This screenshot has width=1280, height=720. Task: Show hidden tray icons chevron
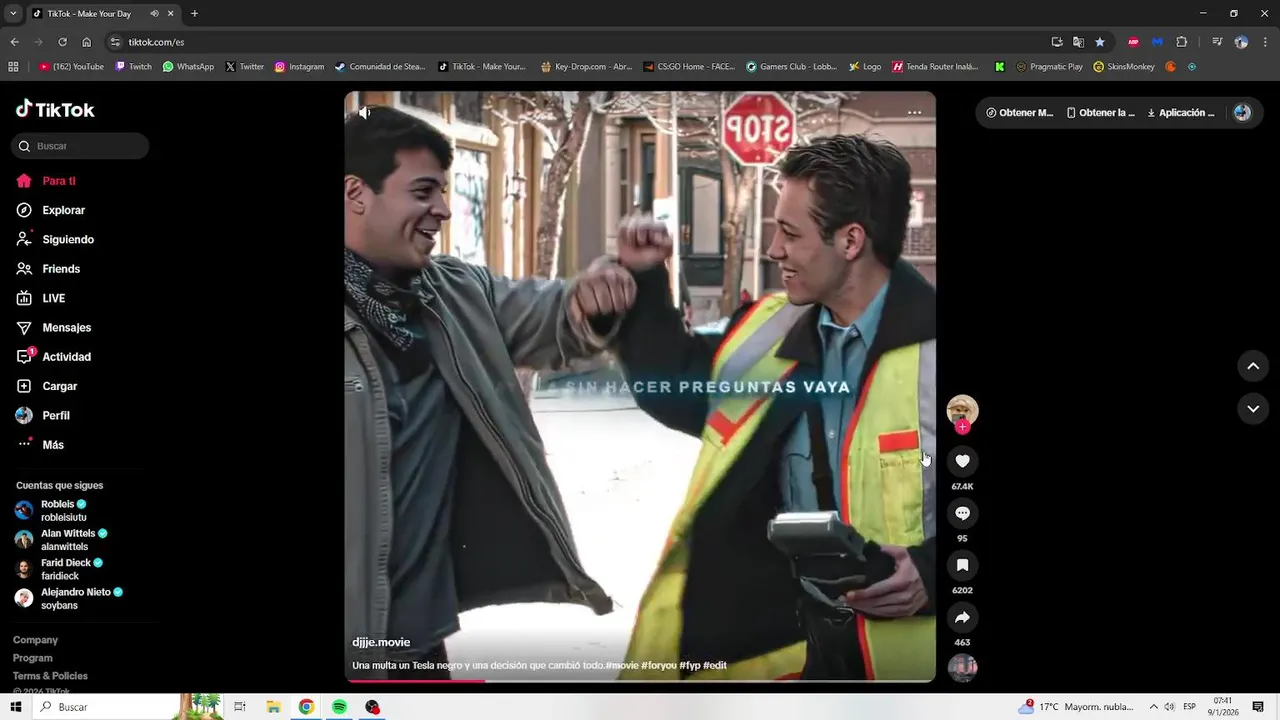(x=1153, y=707)
